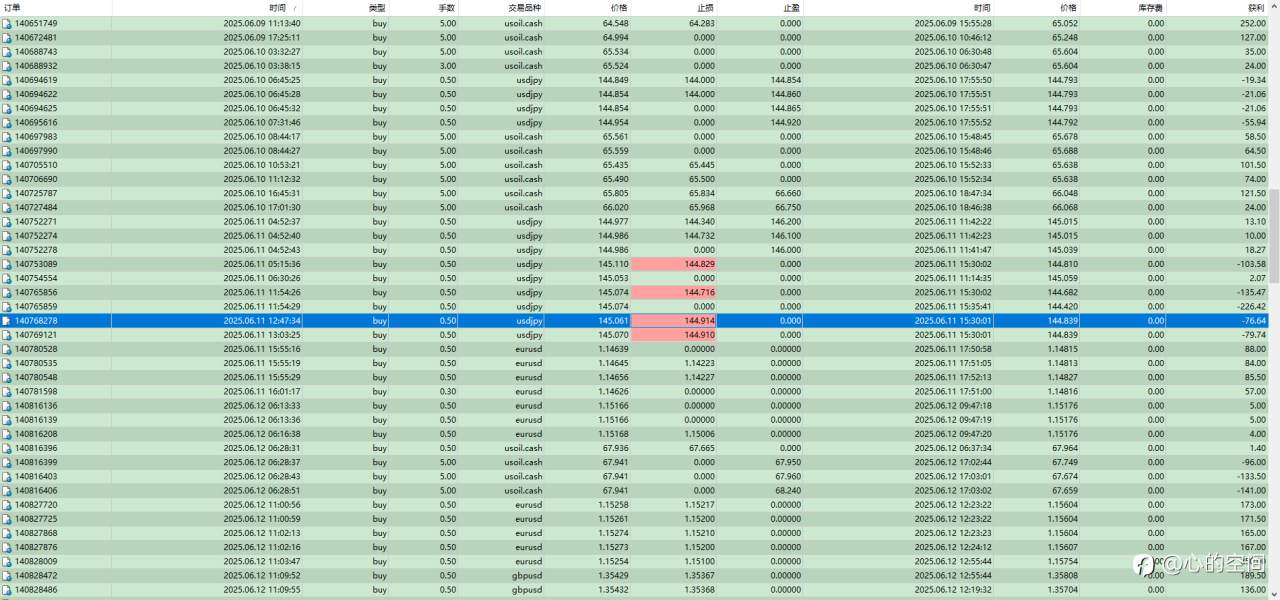Select order number 140765856
1280x600 pixels.
pyautogui.click(x=36, y=292)
